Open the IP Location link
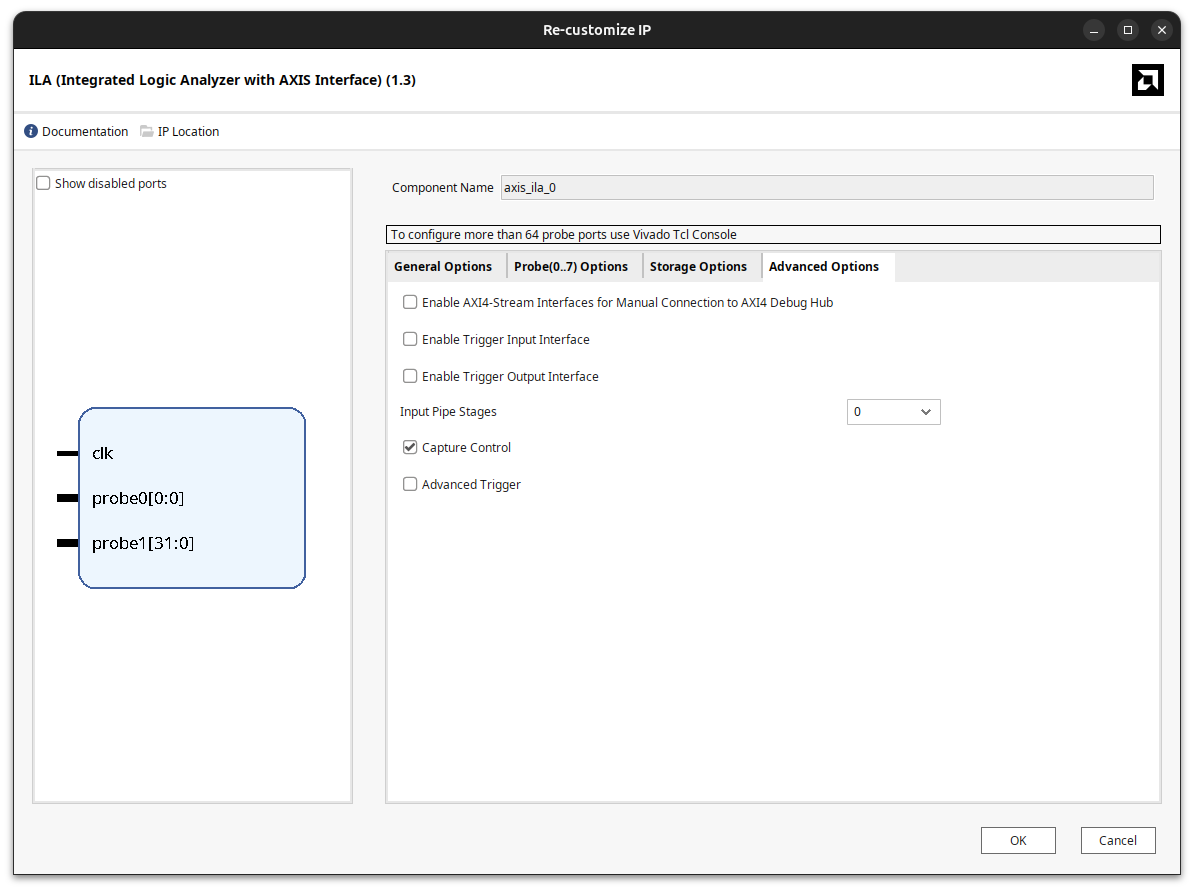1194x891 pixels. 188,131
